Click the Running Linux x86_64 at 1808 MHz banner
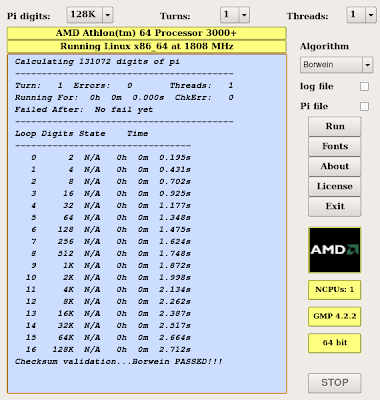380x400 pixels. coord(147,47)
